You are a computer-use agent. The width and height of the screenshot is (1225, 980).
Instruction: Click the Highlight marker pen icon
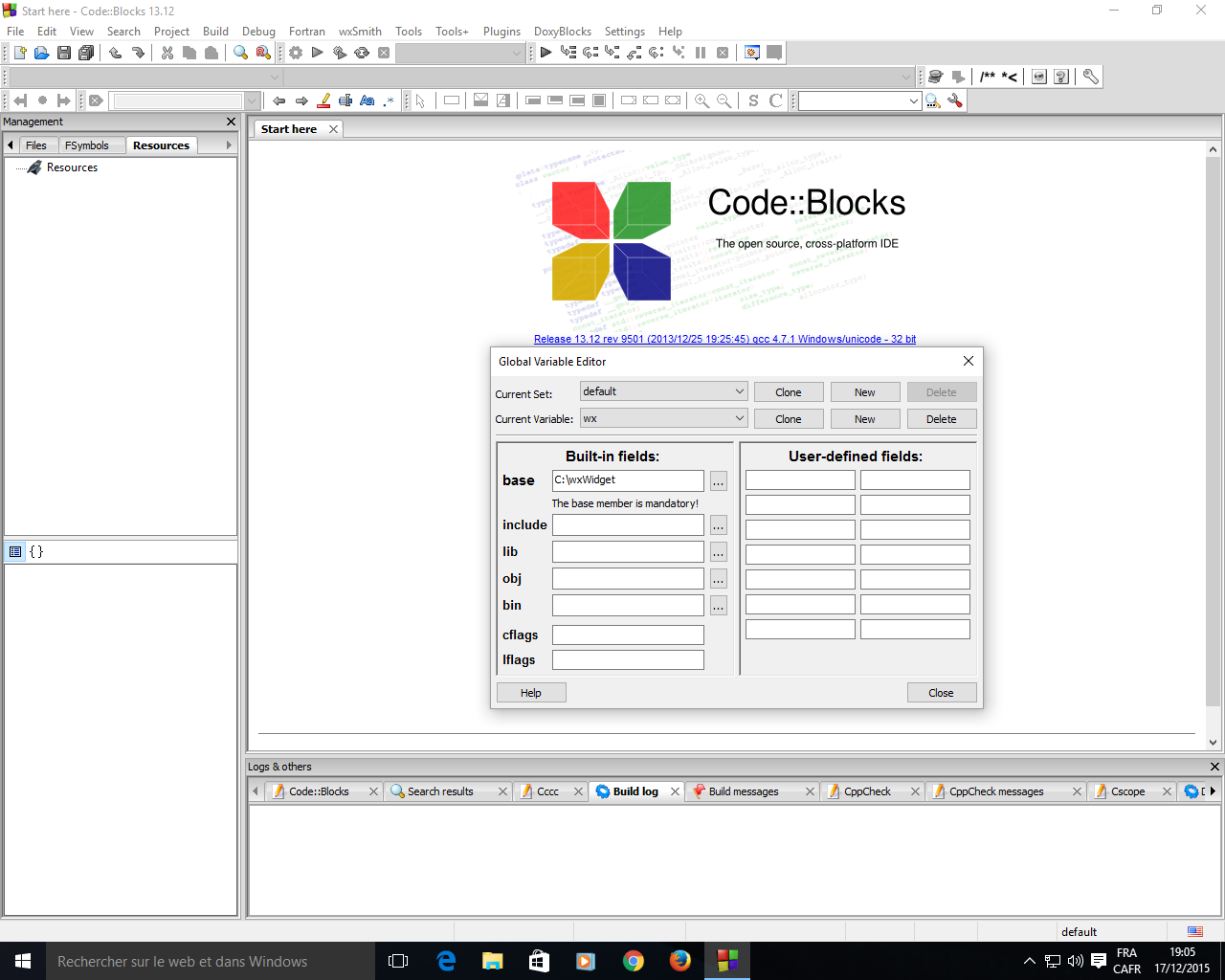[323, 100]
